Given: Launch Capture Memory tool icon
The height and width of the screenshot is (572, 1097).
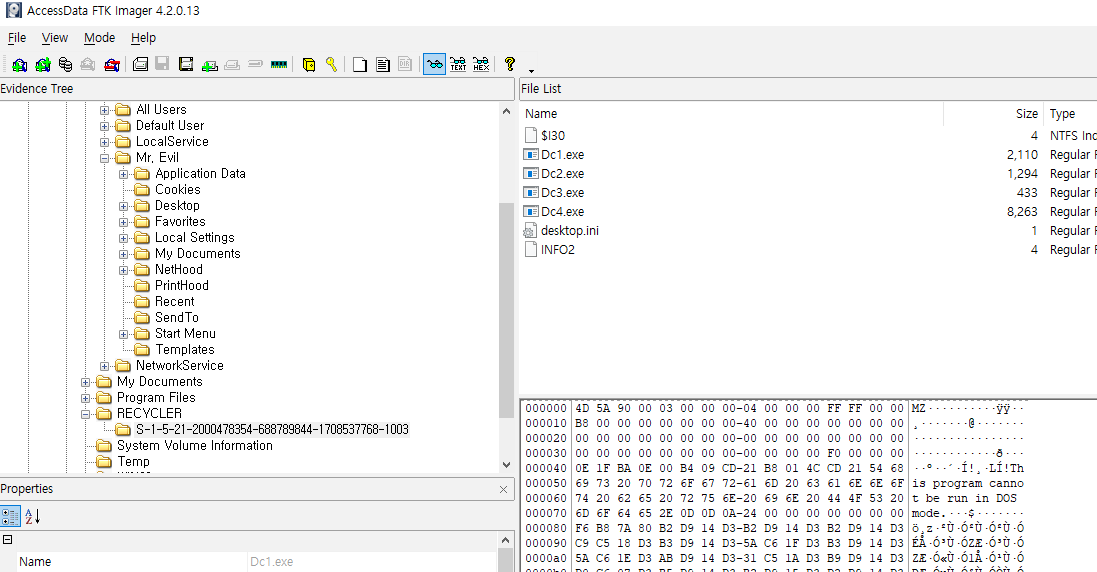Looking at the screenshot, I should pos(278,64).
